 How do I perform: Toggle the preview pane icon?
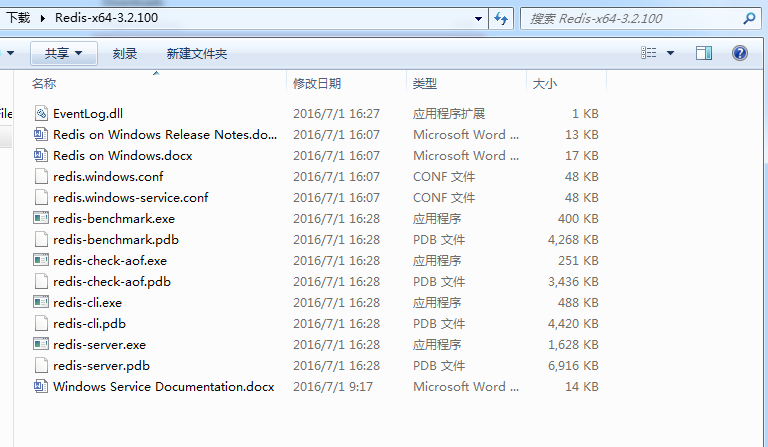[704, 53]
